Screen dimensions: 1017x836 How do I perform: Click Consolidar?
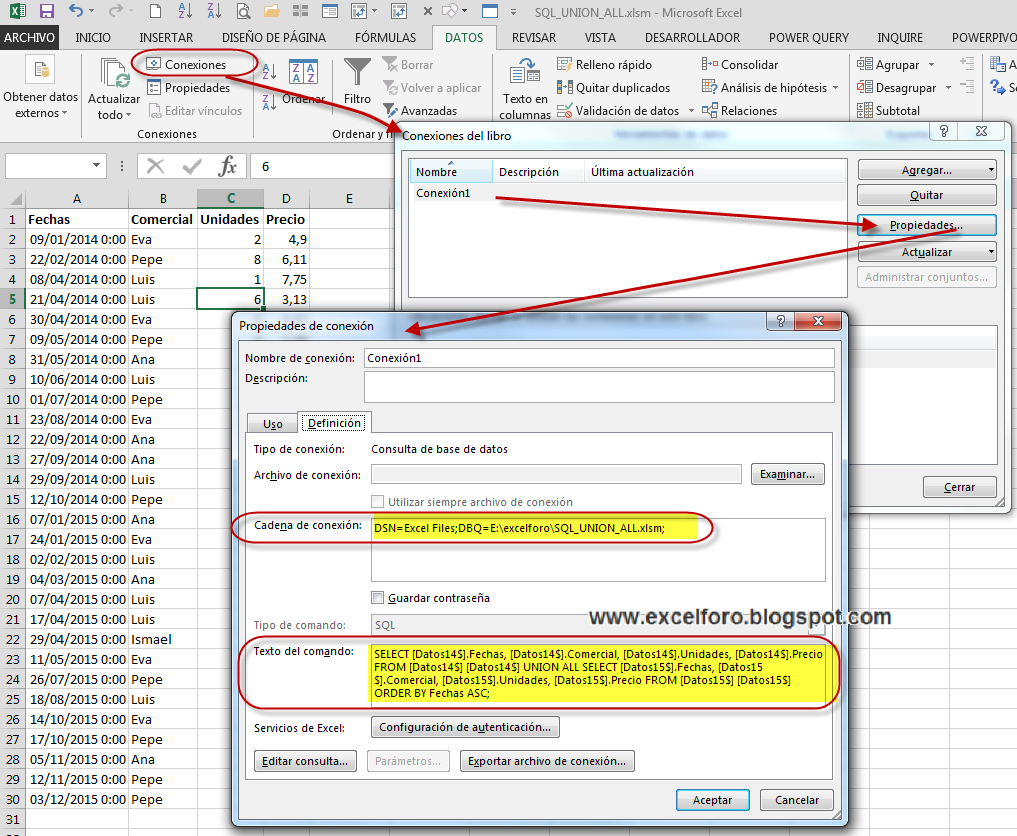pos(739,64)
